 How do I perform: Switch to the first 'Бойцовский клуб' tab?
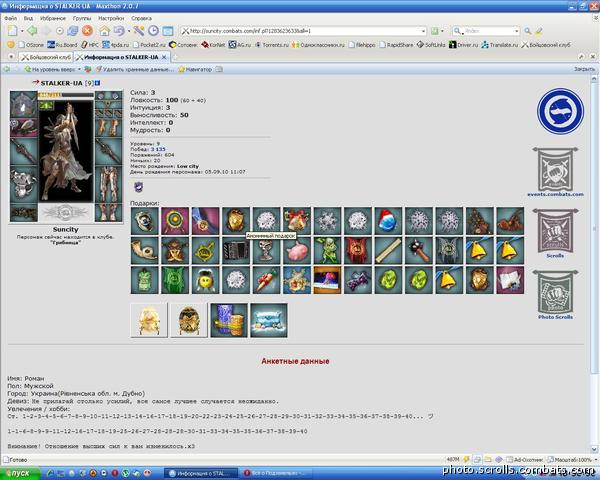[46, 57]
